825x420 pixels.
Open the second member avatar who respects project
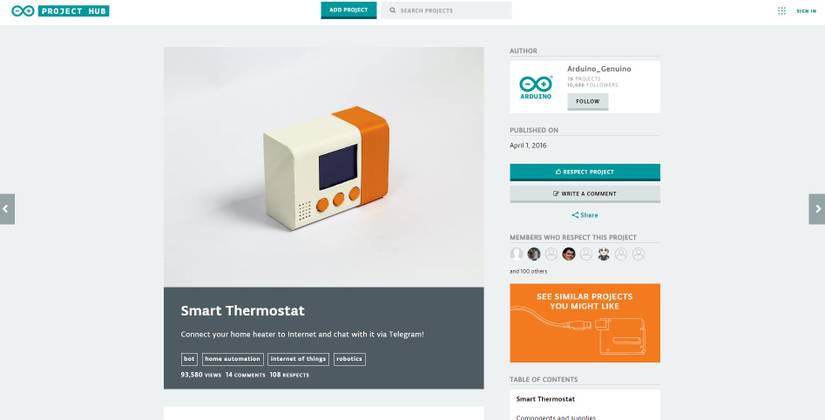pyautogui.click(x=534, y=254)
